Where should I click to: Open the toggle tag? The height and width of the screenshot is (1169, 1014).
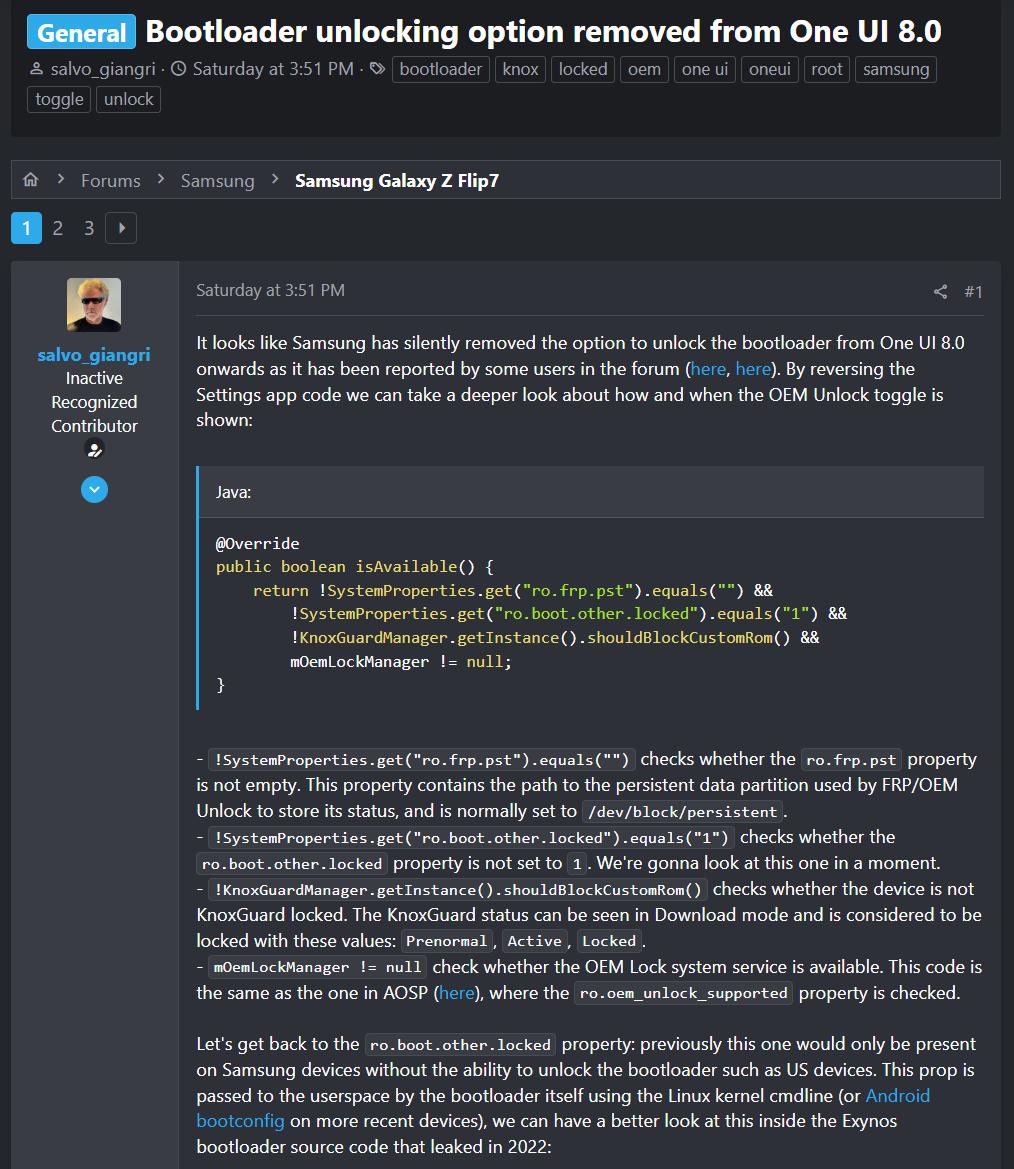pyautogui.click(x=59, y=99)
